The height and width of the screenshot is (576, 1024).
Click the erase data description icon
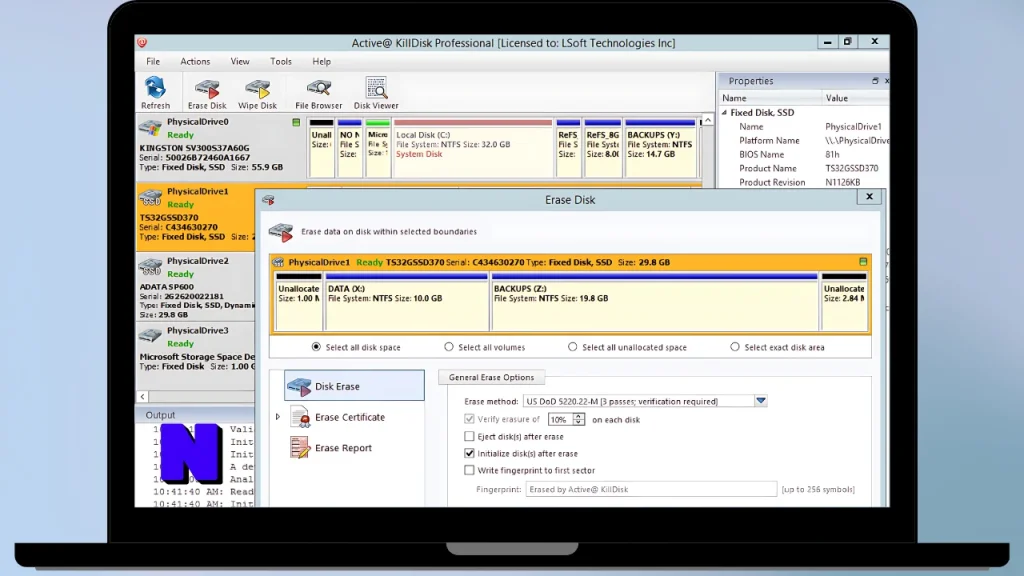point(281,232)
